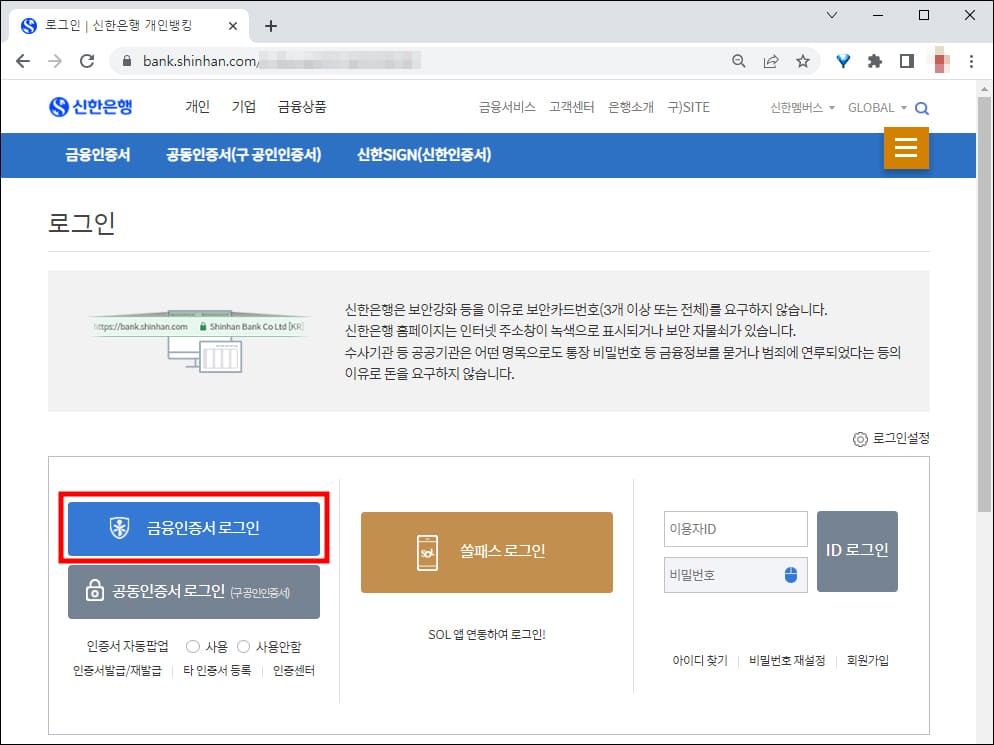This screenshot has height=745, width=994.
Task: Open the 아이디 찾기 link
Action: pyautogui.click(x=701, y=660)
